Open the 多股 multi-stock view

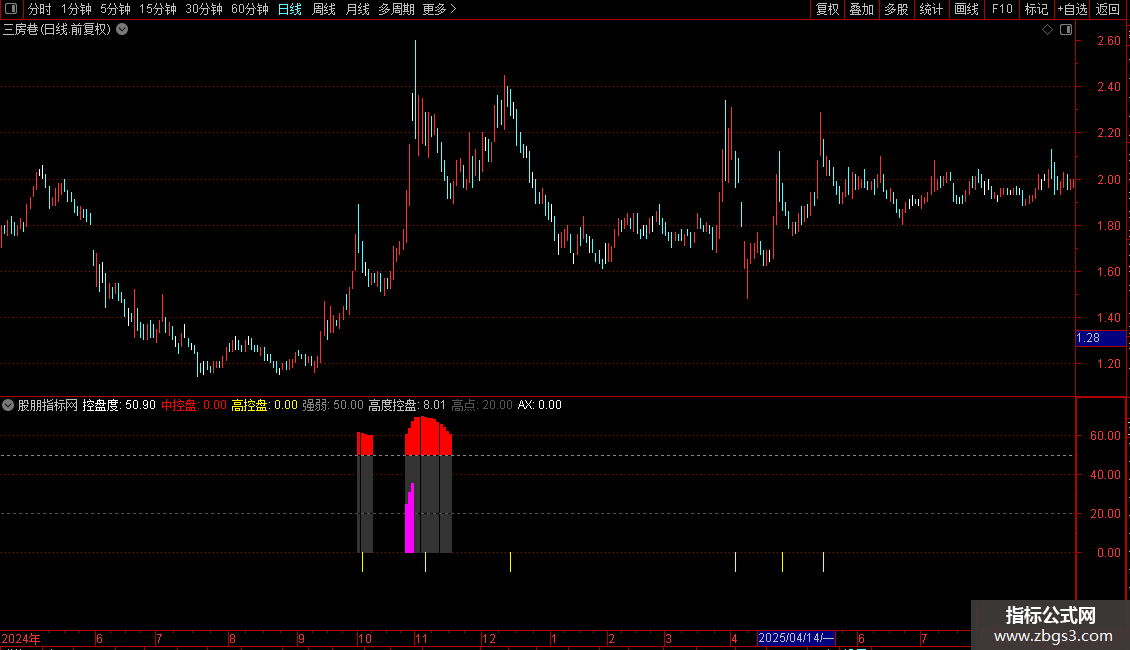896,9
